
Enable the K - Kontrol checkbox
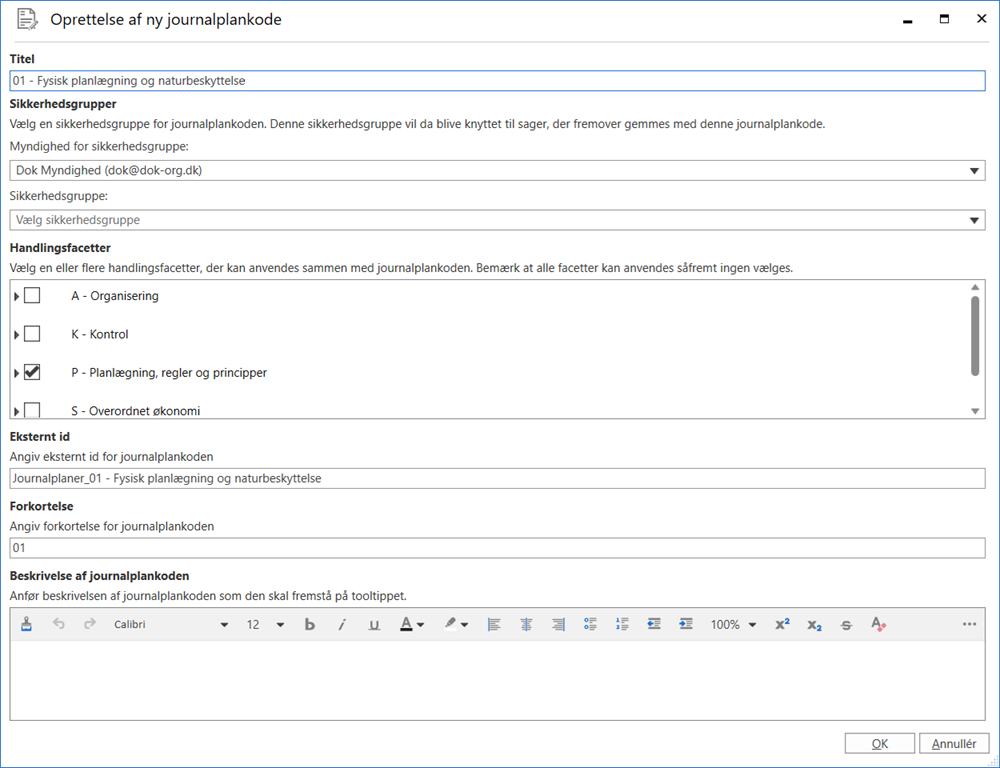coord(31,334)
